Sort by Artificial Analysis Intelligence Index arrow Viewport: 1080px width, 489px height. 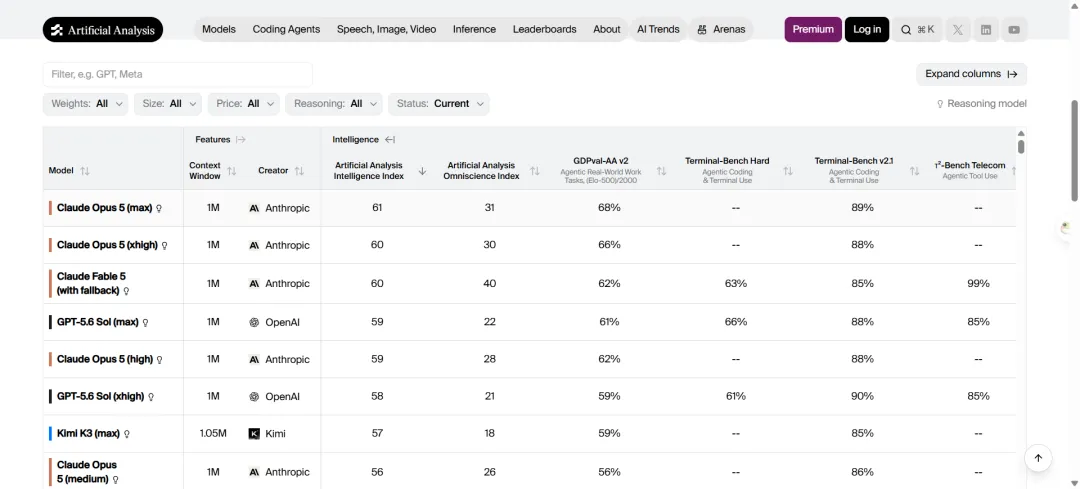click(422, 171)
